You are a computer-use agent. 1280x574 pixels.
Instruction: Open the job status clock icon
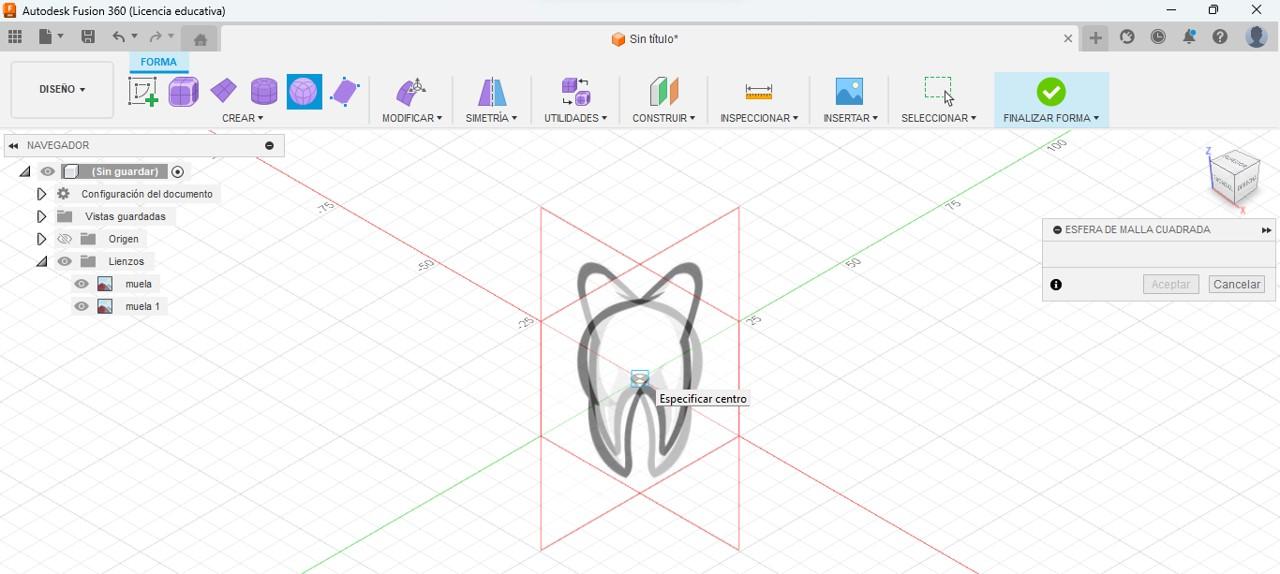coord(1158,37)
